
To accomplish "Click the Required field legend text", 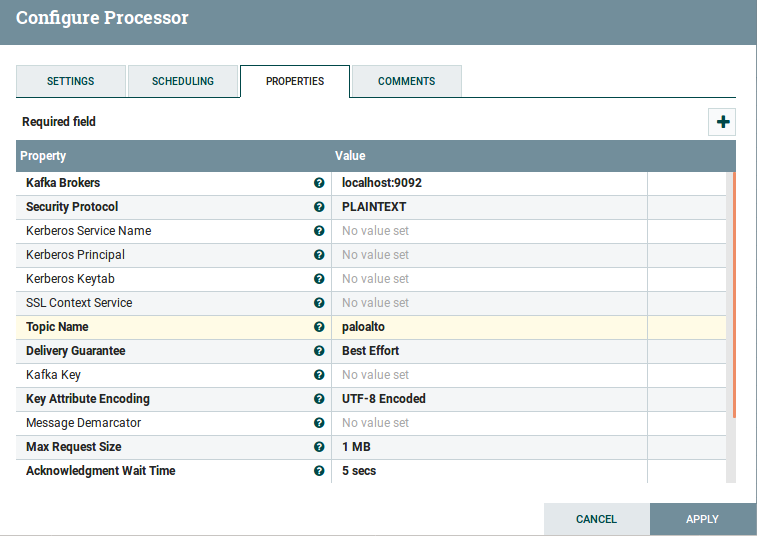I will (59, 122).
